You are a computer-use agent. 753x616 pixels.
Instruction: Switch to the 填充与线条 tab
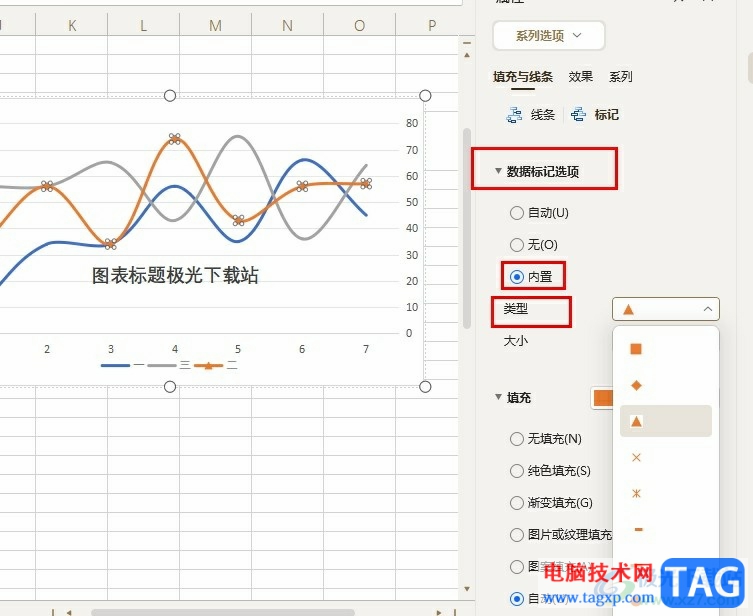[x=522, y=77]
